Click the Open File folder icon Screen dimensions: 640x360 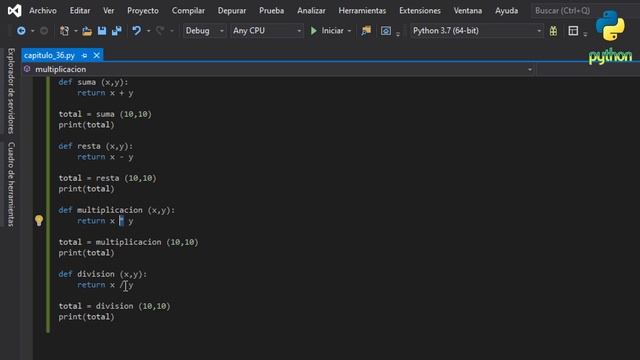(87, 31)
